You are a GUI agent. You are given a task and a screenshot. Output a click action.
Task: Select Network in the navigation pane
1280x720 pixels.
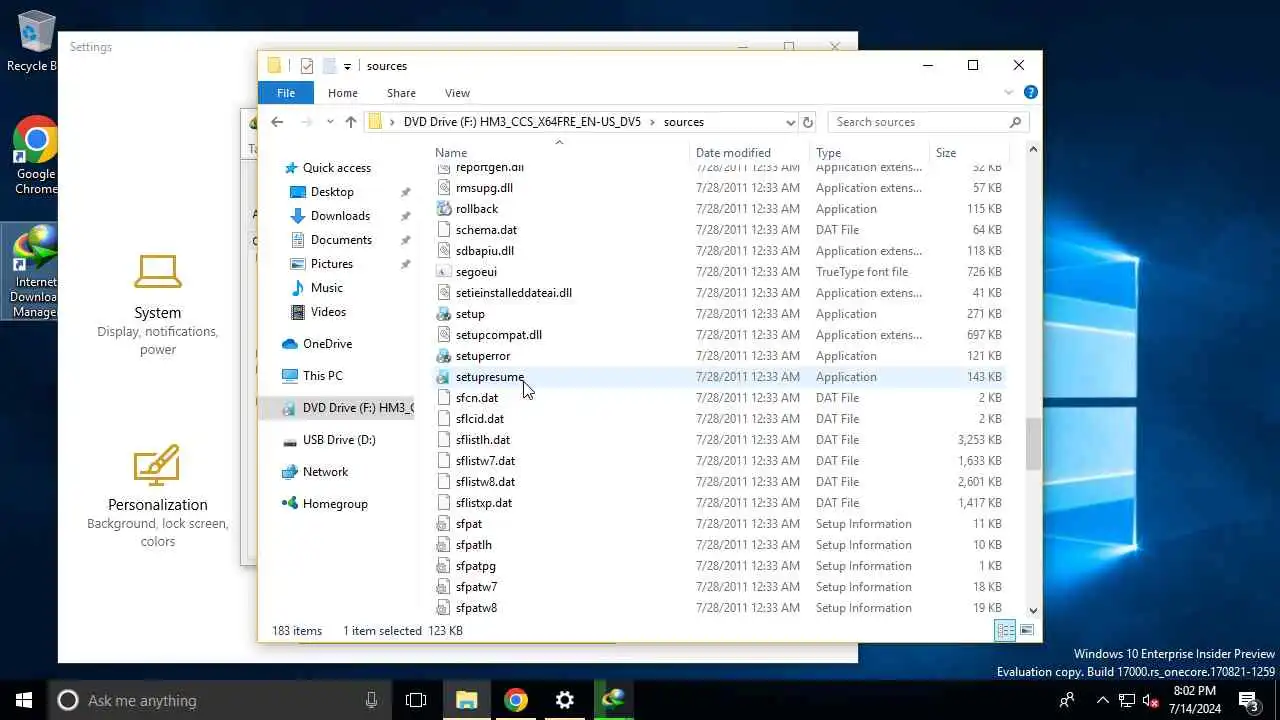pos(325,472)
